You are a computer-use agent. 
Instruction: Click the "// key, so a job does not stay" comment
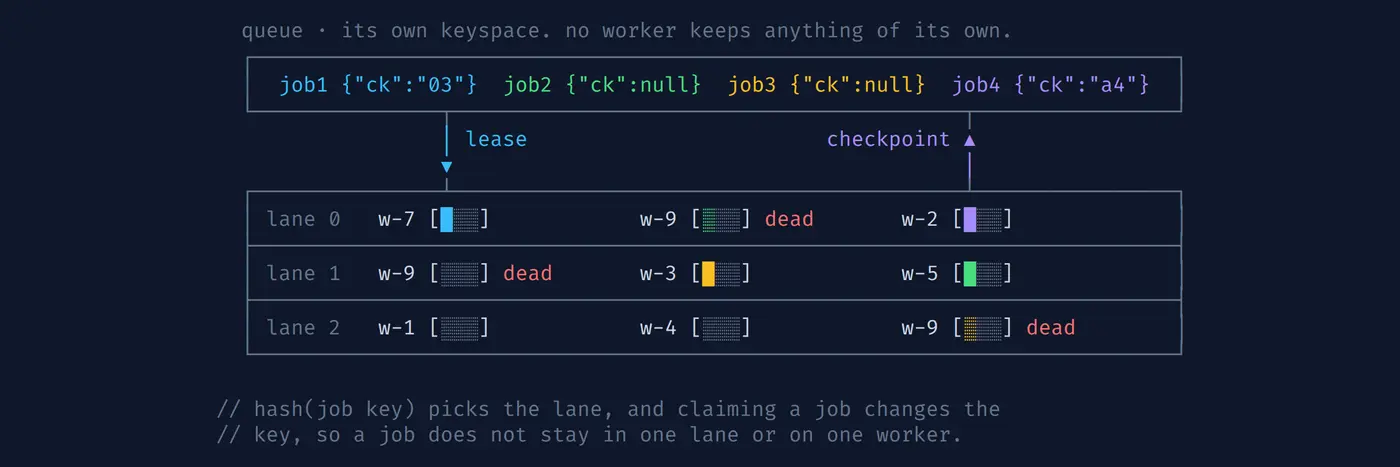tap(589, 435)
